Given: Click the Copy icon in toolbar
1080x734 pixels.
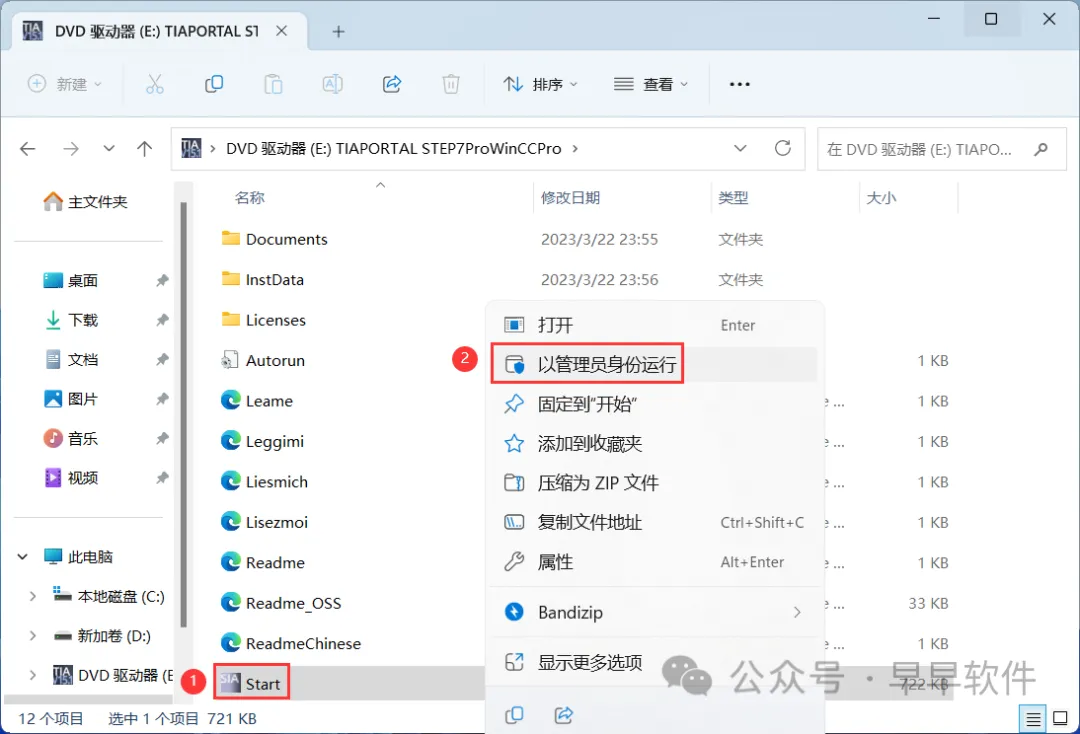Looking at the screenshot, I should point(214,84).
